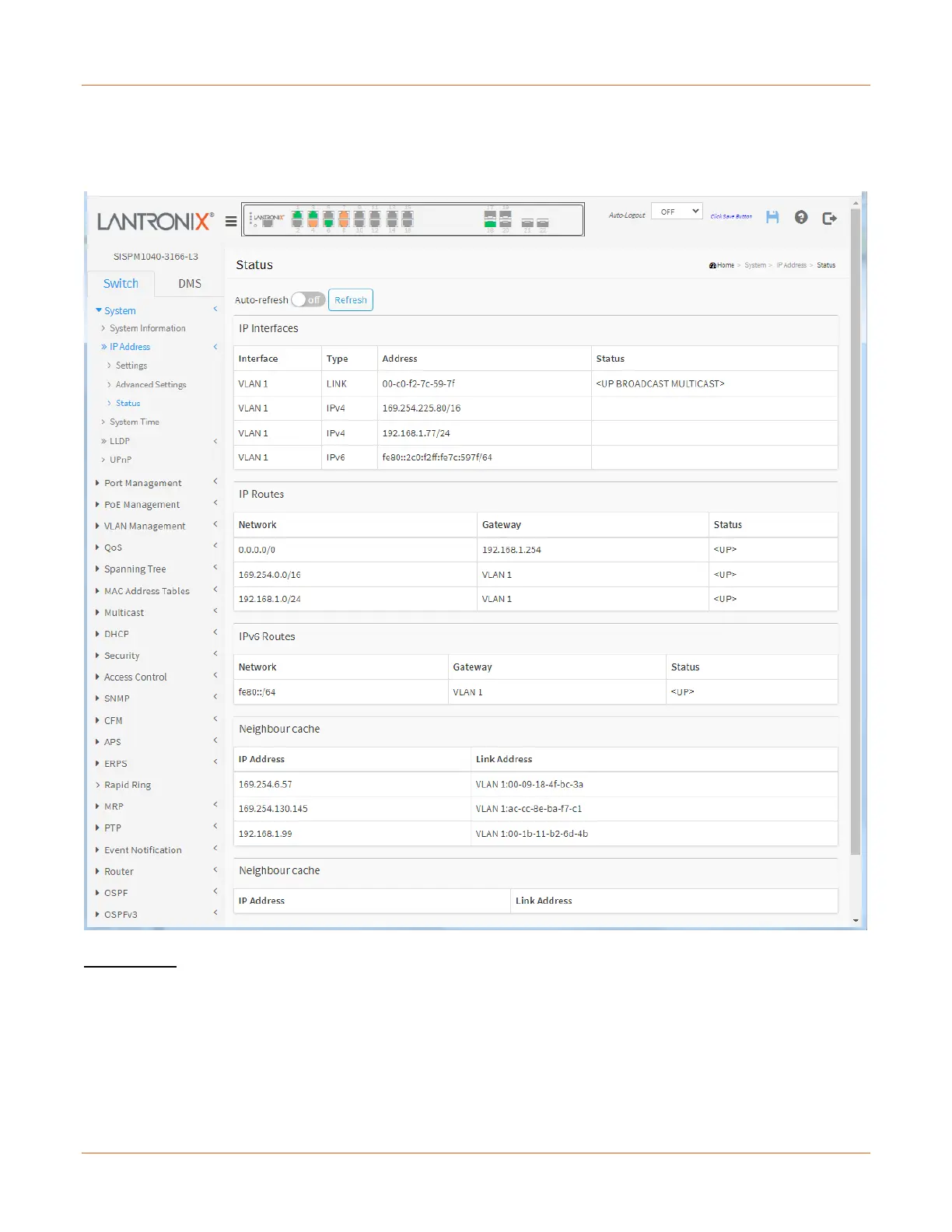
Task: Click UP BROADCAST MULTICAST status
Action: (660, 383)
